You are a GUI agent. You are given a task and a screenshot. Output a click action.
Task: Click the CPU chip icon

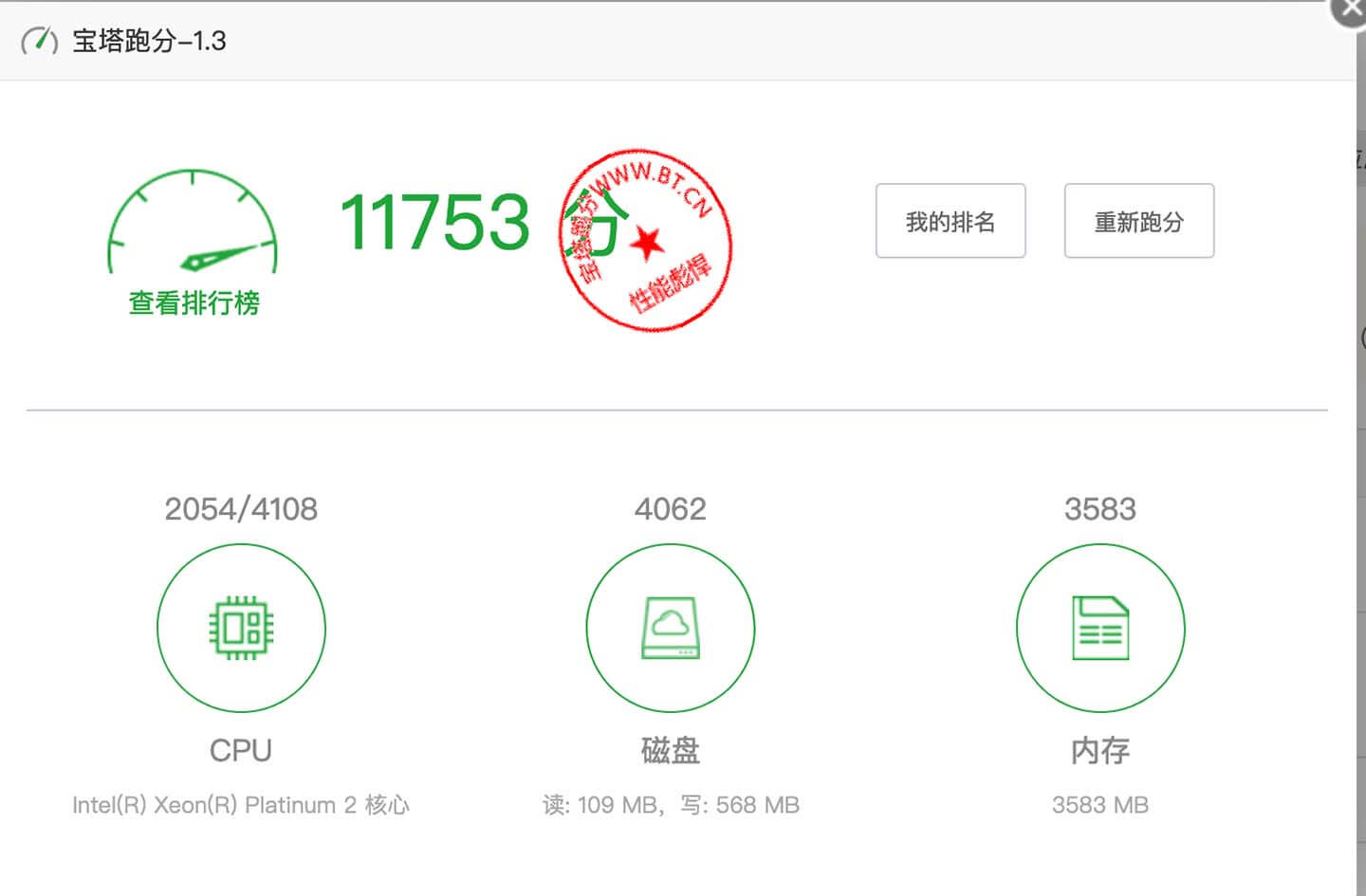click(x=241, y=628)
